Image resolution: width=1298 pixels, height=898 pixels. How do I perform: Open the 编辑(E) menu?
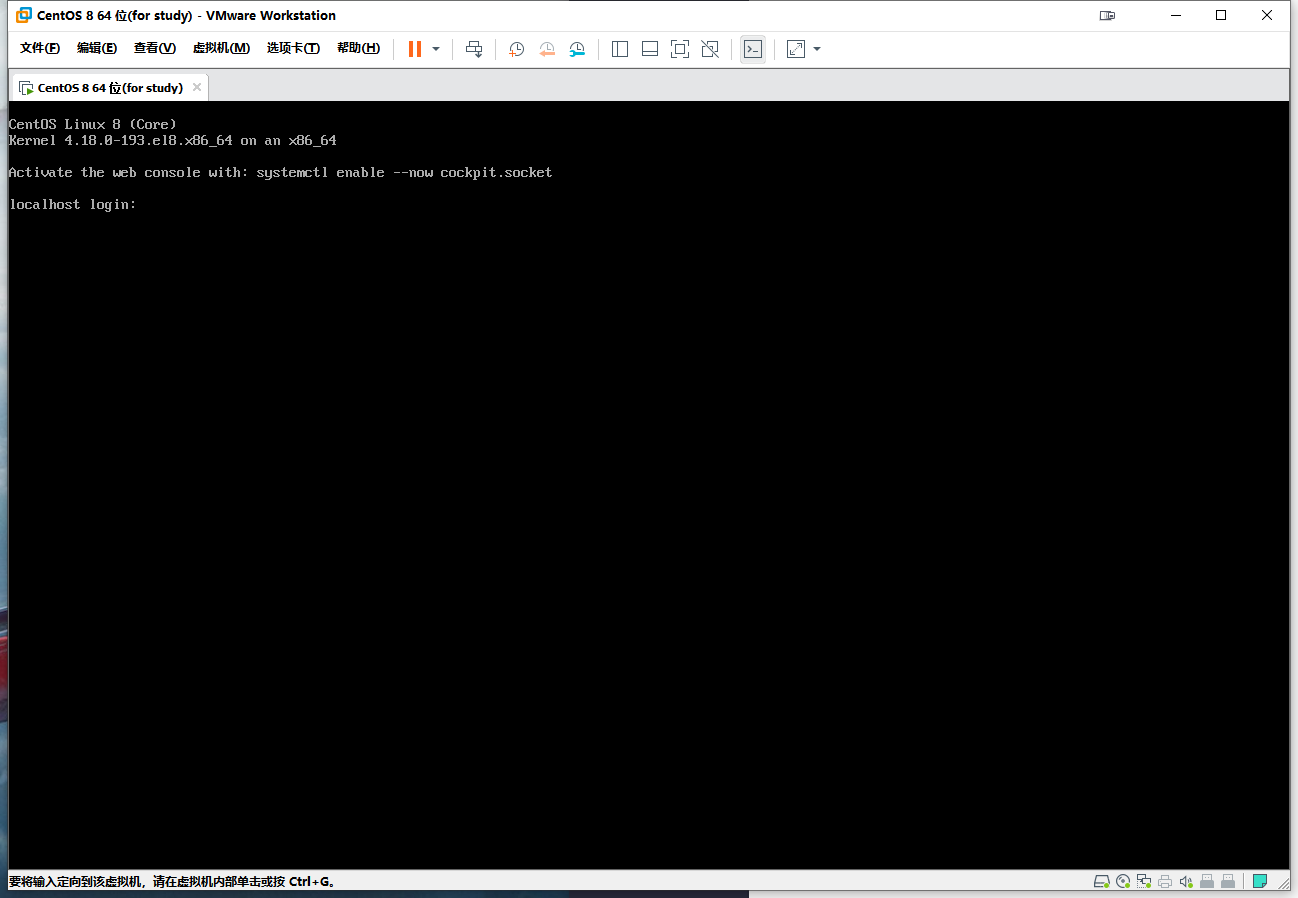[x=97, y=48]
